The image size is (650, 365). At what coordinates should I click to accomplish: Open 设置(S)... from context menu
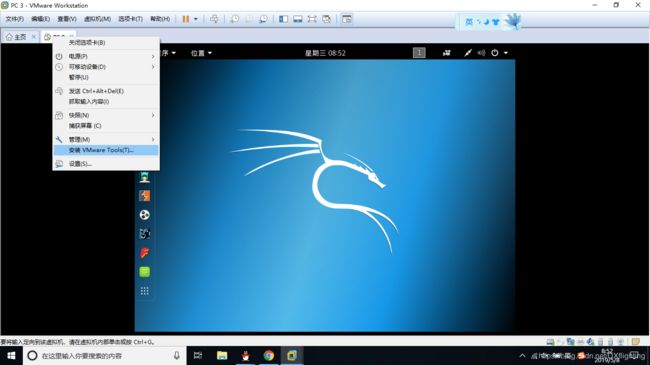point(106,164)
